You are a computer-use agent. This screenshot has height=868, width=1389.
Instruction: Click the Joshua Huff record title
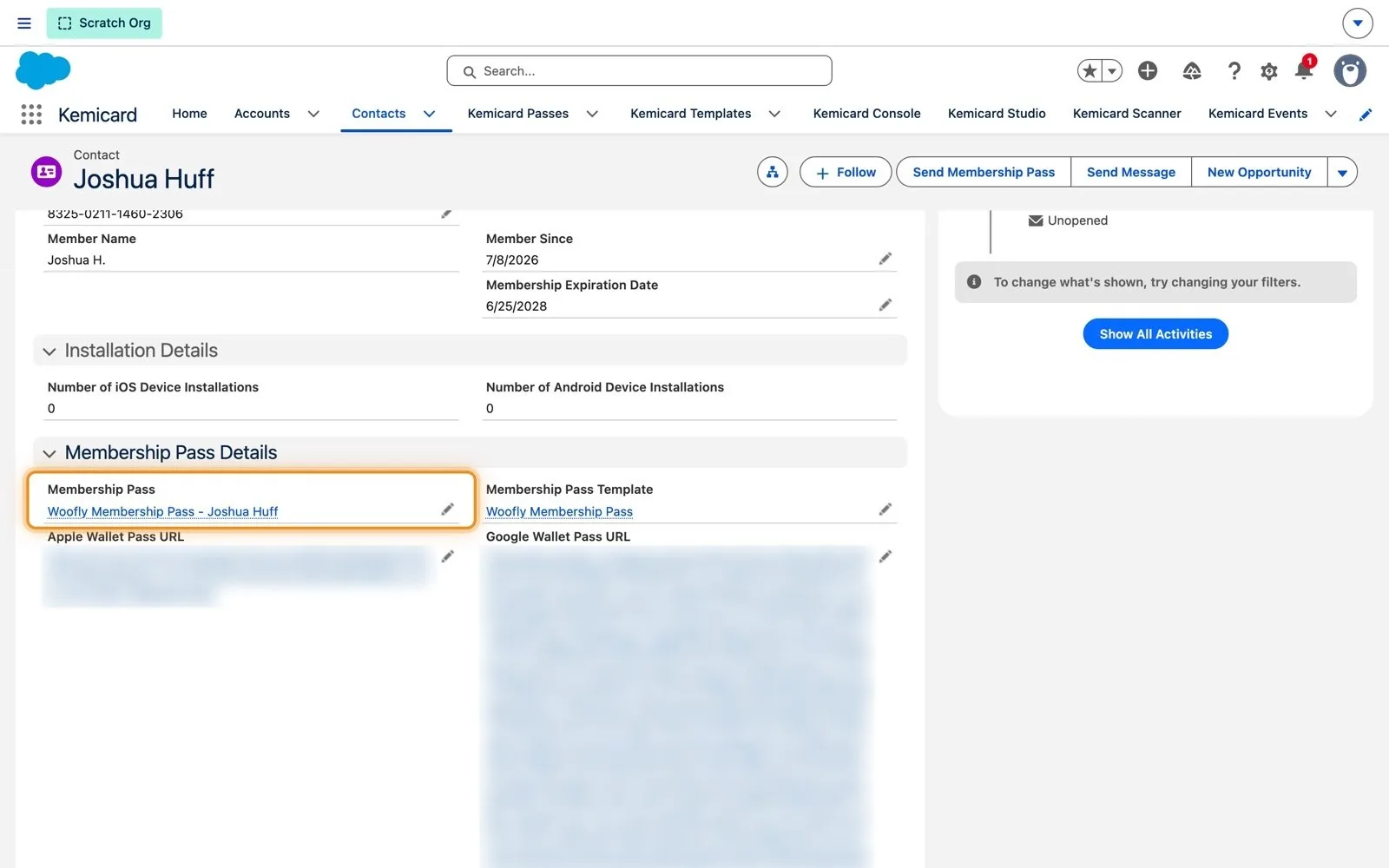pyautogui.click(x=144, y=179)
